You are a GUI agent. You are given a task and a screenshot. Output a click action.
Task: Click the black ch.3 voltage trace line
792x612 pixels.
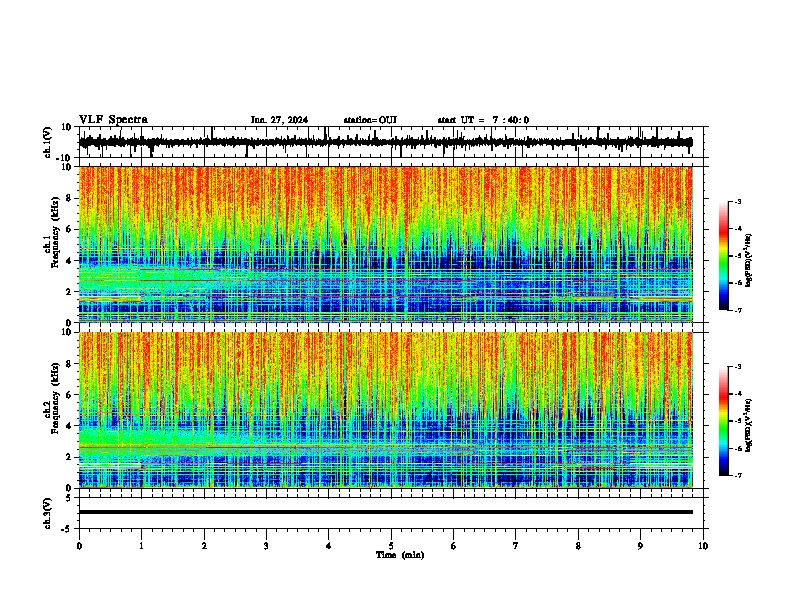tap(386, 512)
